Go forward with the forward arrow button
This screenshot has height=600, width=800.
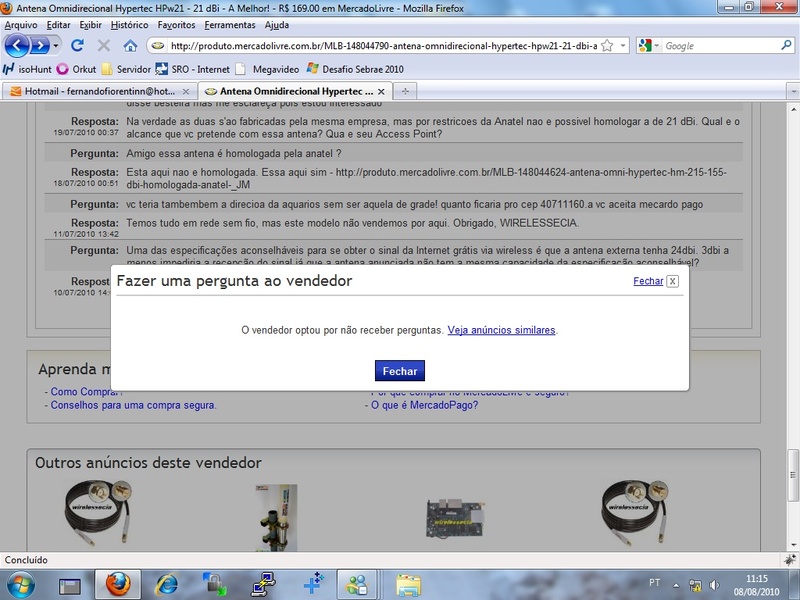40,46
